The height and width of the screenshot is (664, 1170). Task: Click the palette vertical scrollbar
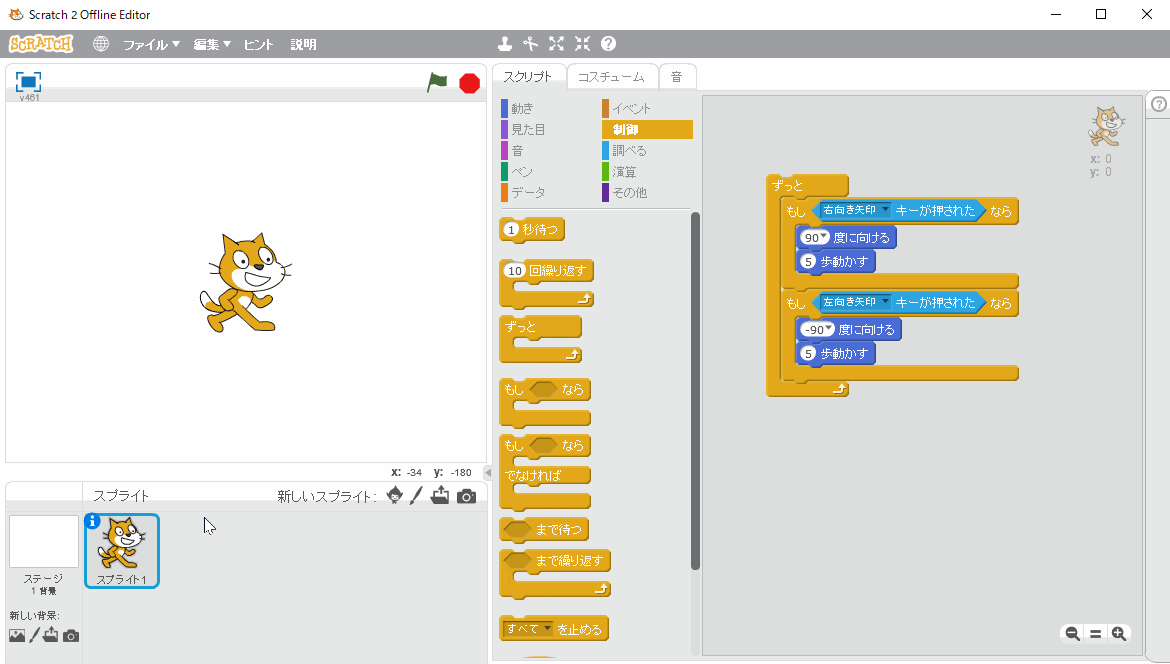point(695,392)
